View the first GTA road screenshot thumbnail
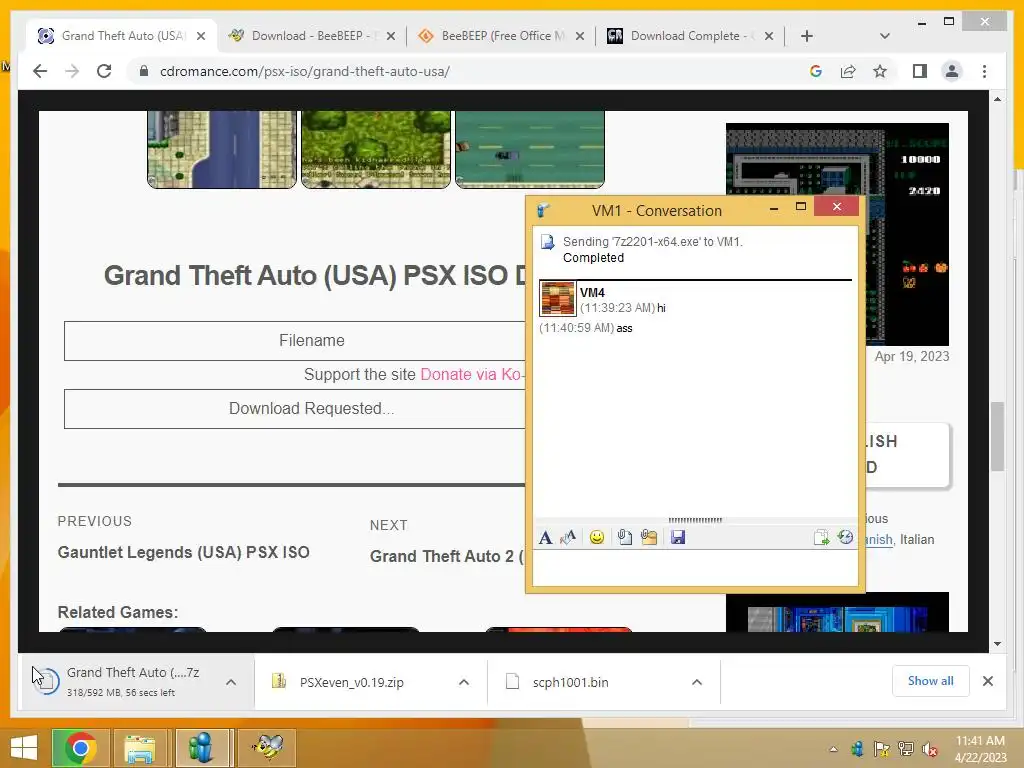Viewport: 1024px width, 768px height. tap(222, 150)
